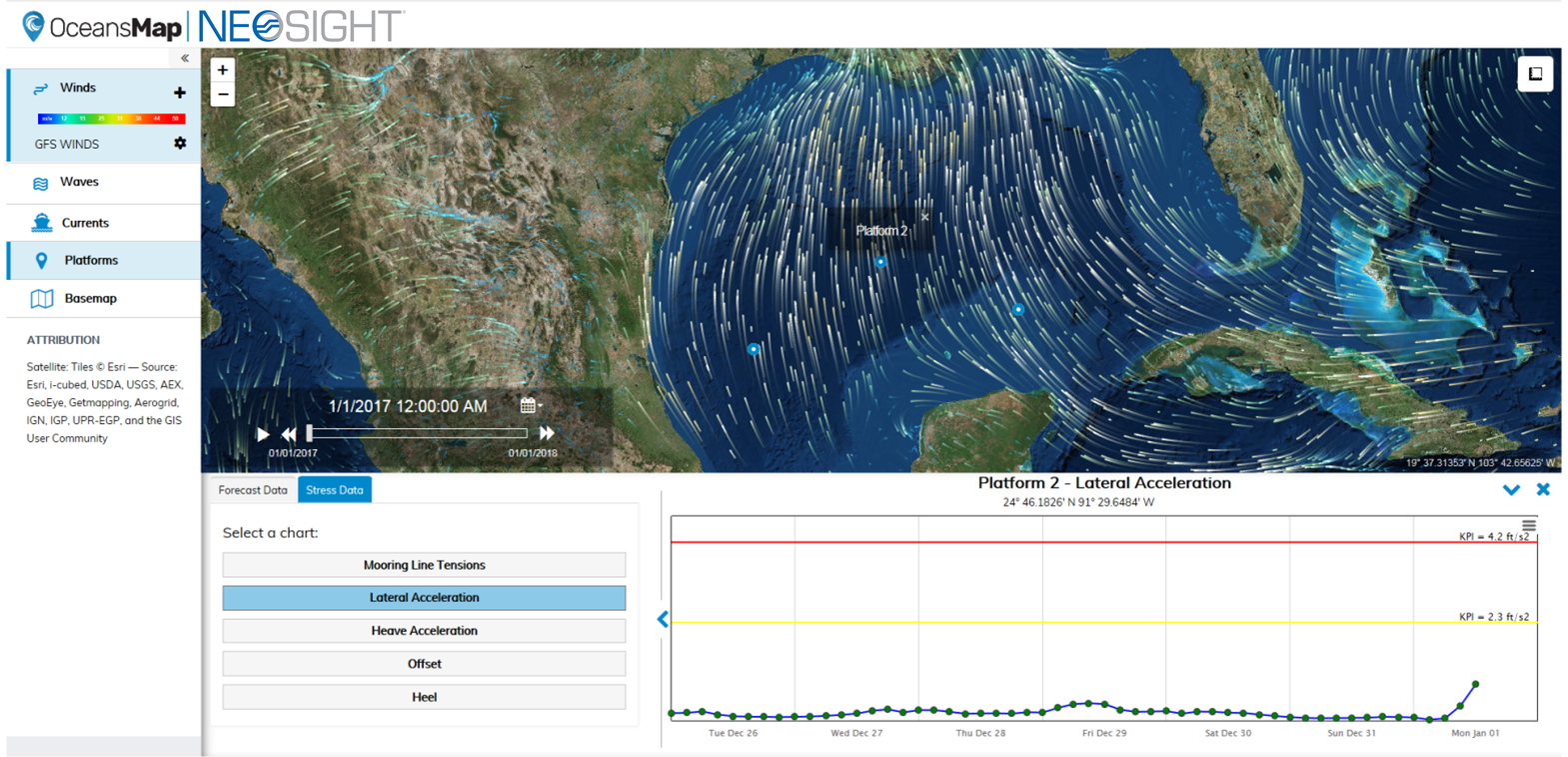Click the Platform 2 map marker
The image size is (1568, 757).
tap(880, 262)
